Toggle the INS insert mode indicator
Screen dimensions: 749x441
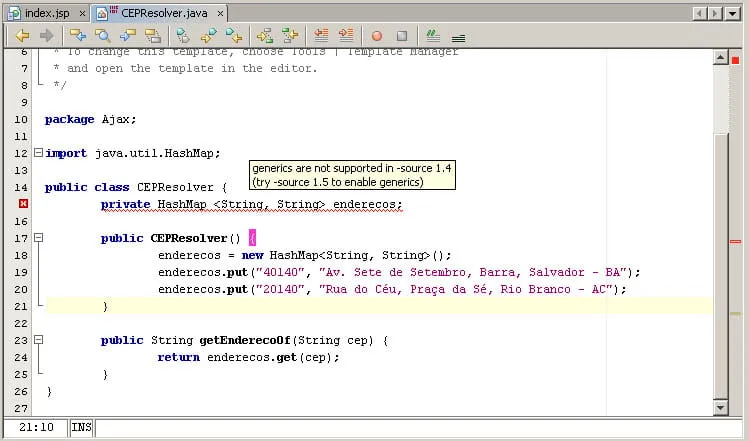click(x=81, y=428)
